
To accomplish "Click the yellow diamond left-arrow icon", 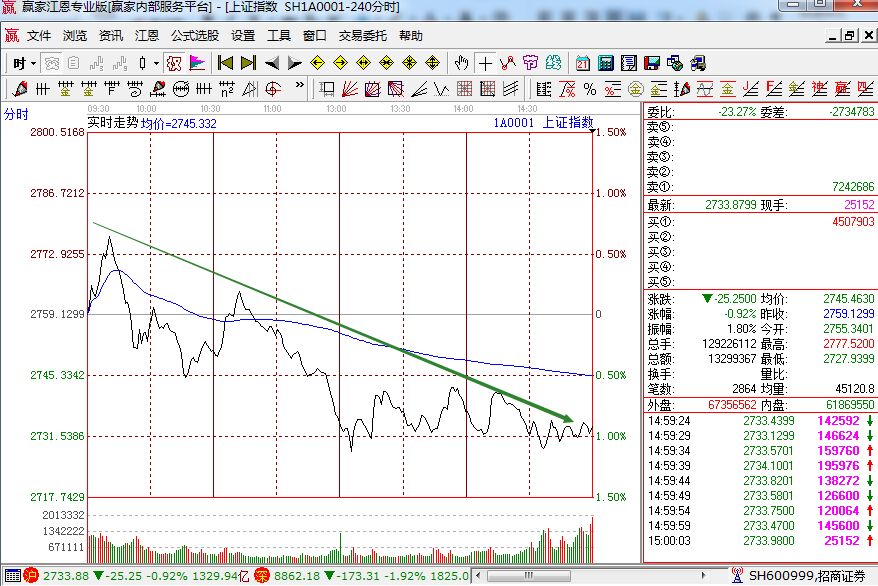I will [318, 63].
